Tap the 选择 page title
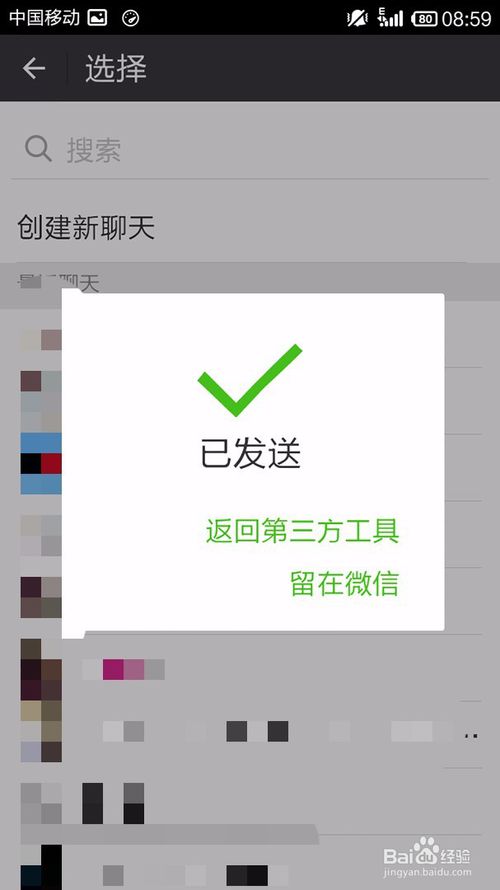This screenshot has width=500, height=890. pyautogui.click(x=116, y=69)
